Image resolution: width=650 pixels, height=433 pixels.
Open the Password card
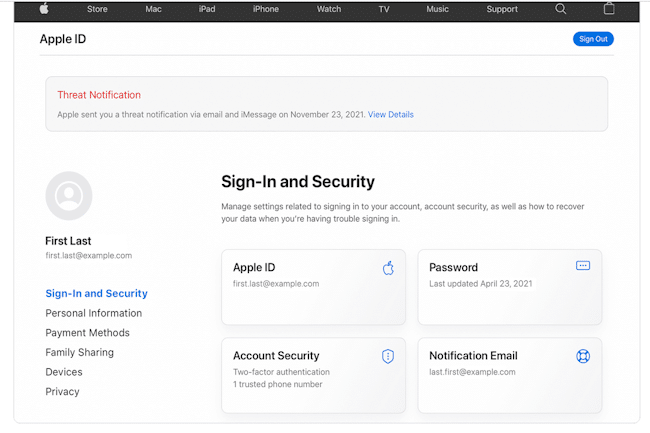coord(509,287)
